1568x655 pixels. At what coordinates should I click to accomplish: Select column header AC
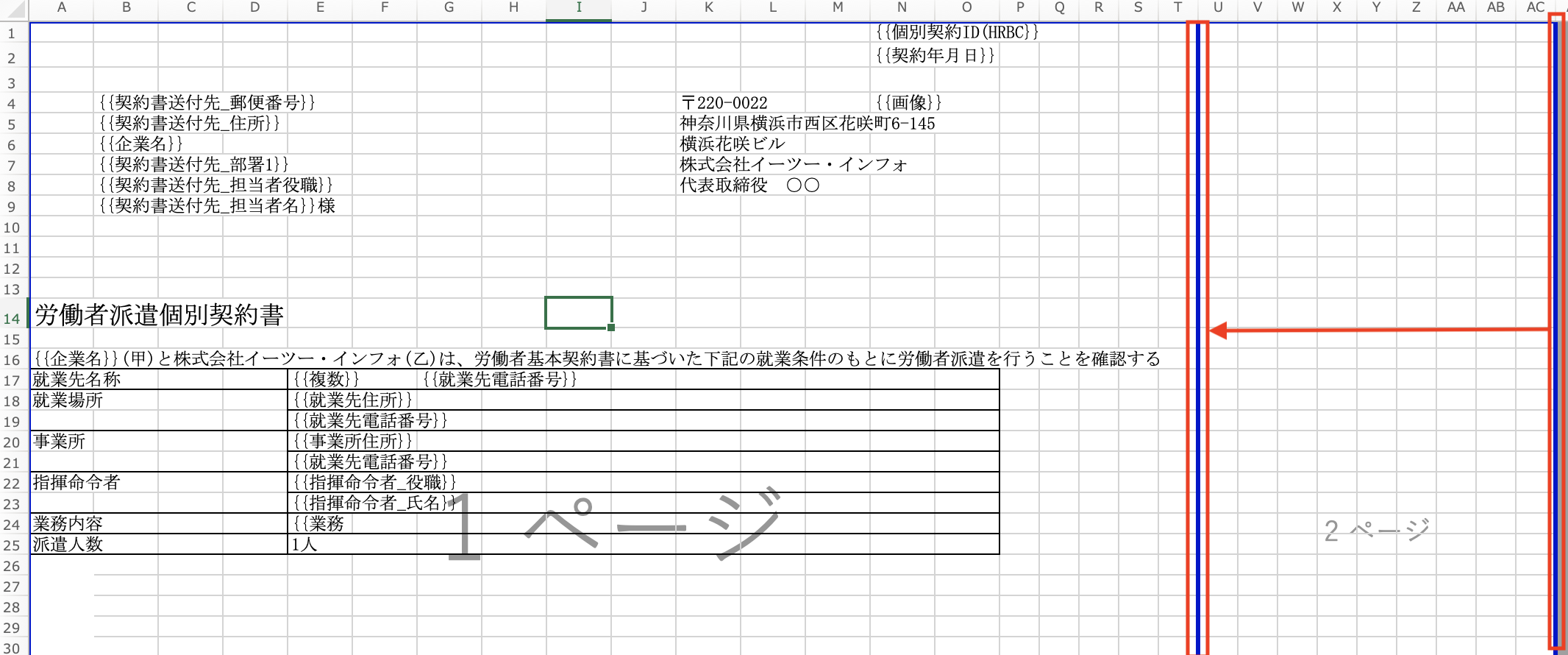[1535, 7]
